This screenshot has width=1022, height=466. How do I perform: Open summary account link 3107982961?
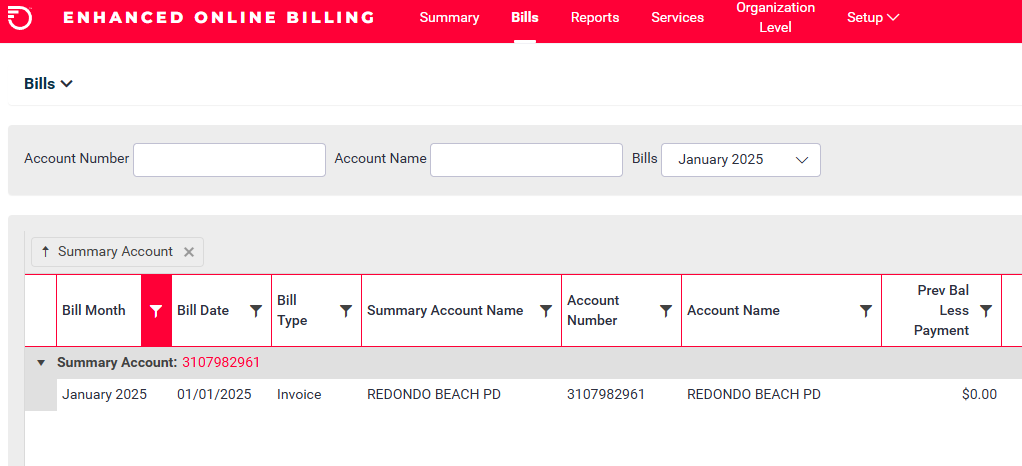click(x=221, y=362)
